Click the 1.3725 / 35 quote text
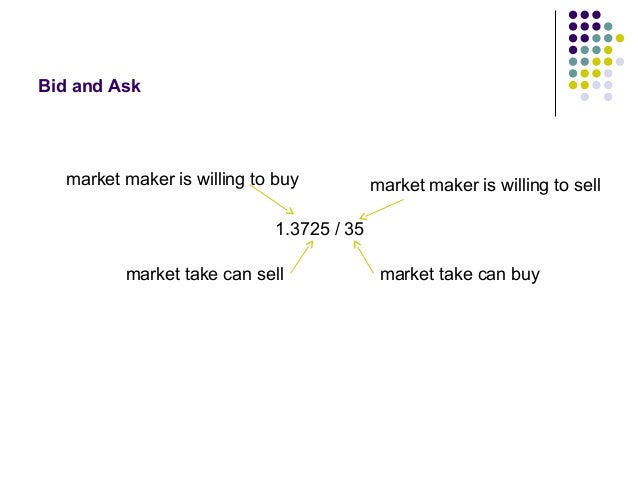638x479 pixels. [319, 229]
